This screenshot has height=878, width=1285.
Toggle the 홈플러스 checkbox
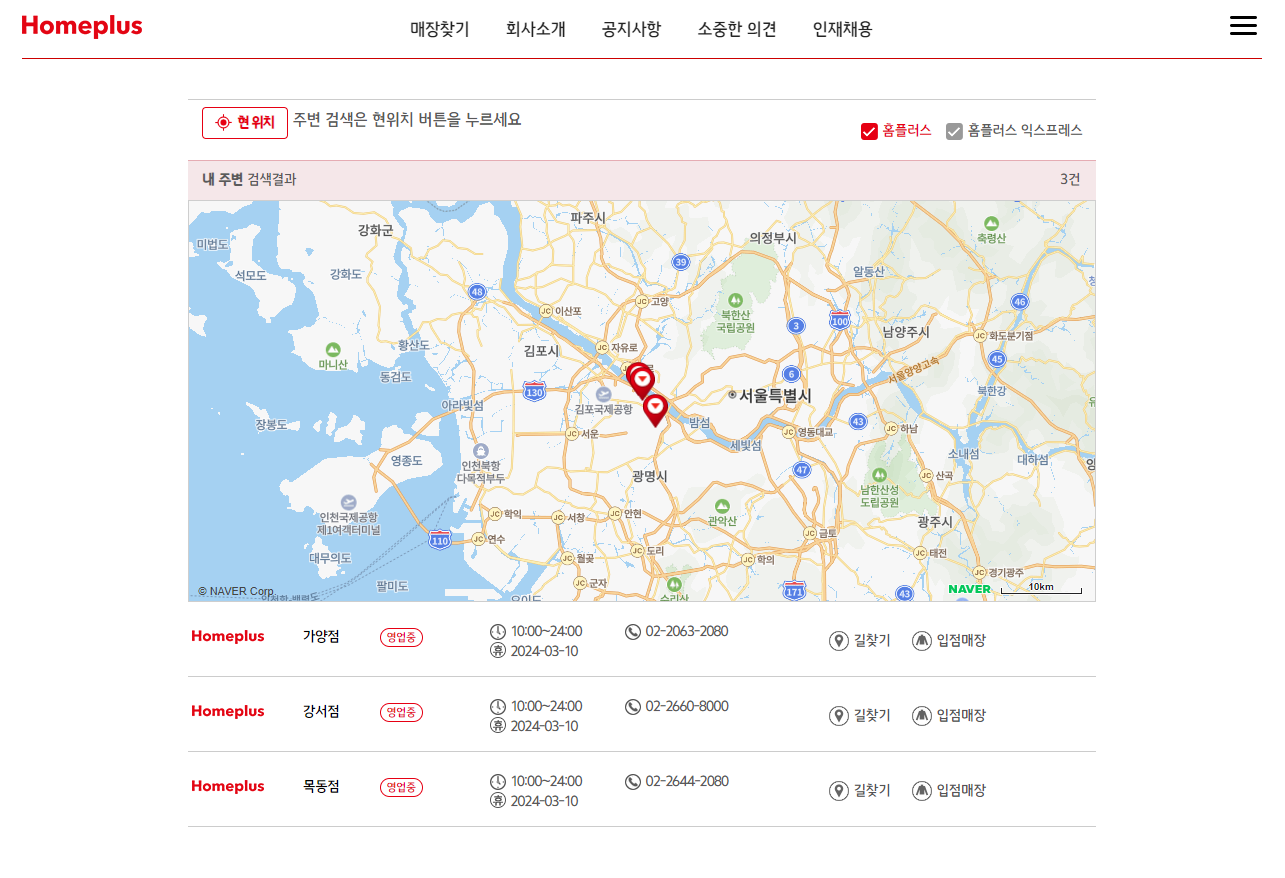tap(869, 131)
